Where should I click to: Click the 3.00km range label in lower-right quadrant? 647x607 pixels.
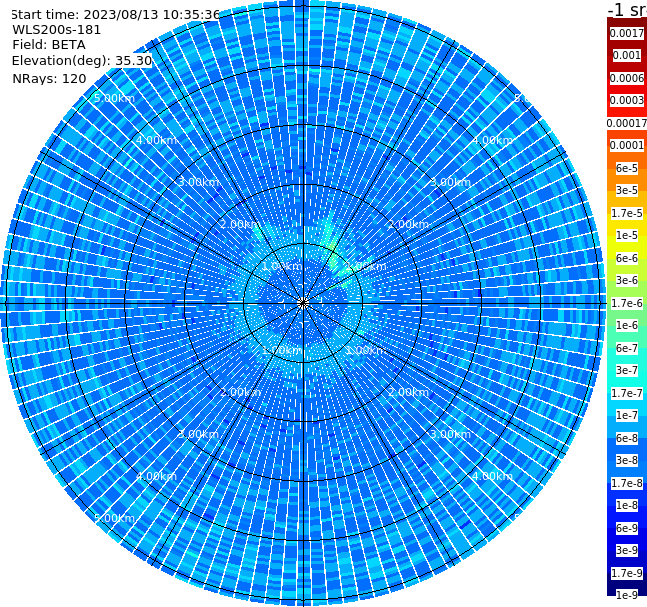click(x=450, y=434)
